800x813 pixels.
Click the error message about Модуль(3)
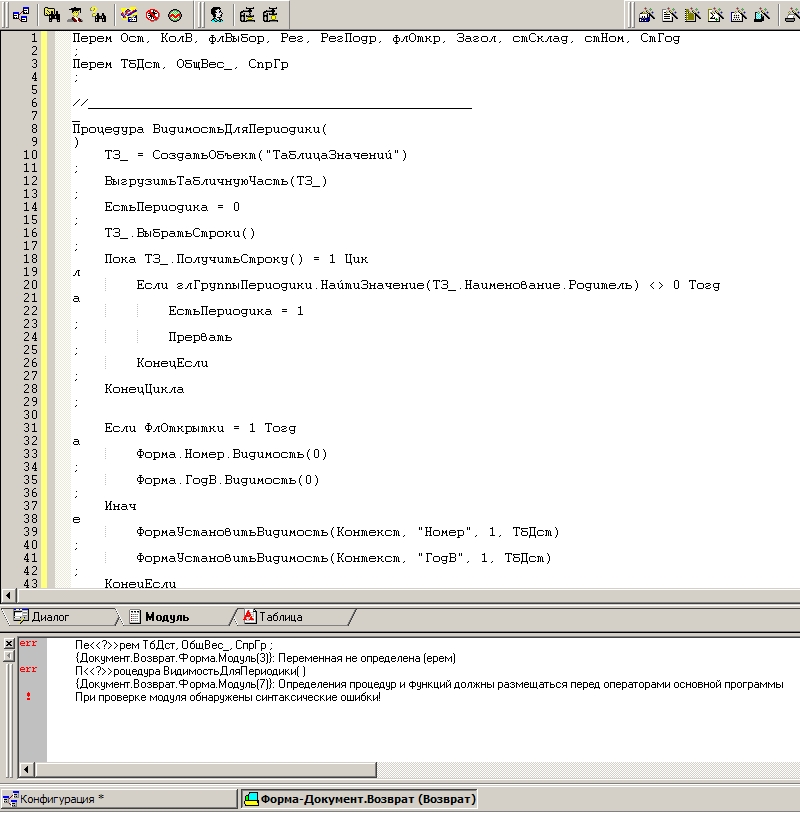pyautogui.click(x=265, y=657)
